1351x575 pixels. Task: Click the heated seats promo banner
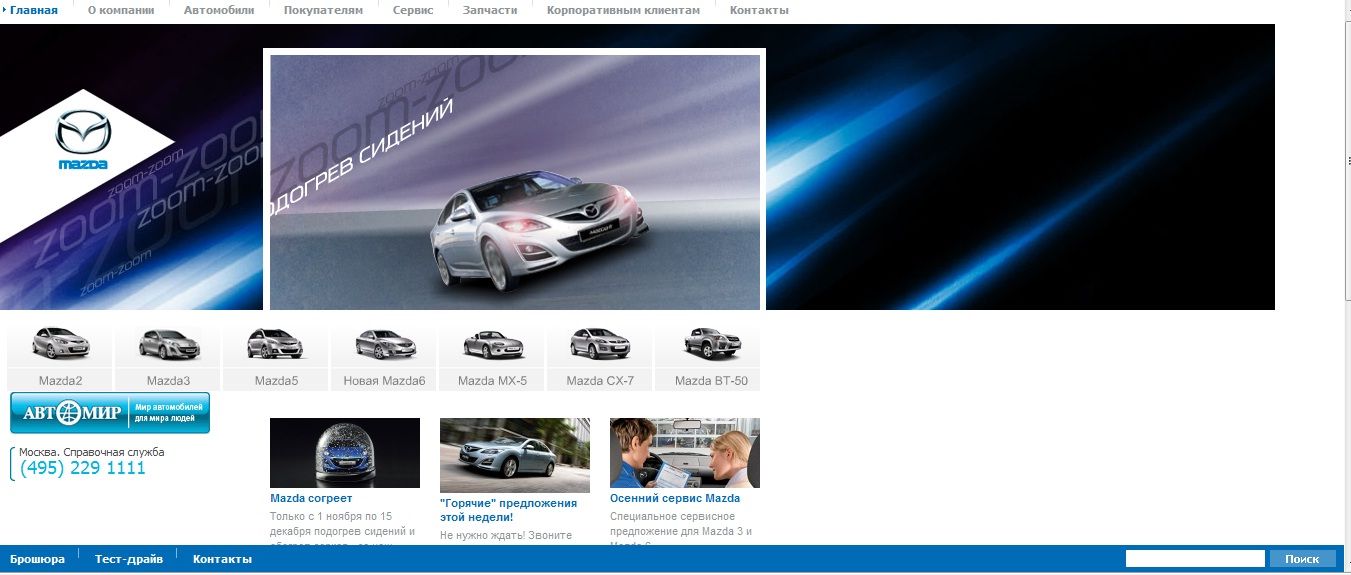coord(515,181)
